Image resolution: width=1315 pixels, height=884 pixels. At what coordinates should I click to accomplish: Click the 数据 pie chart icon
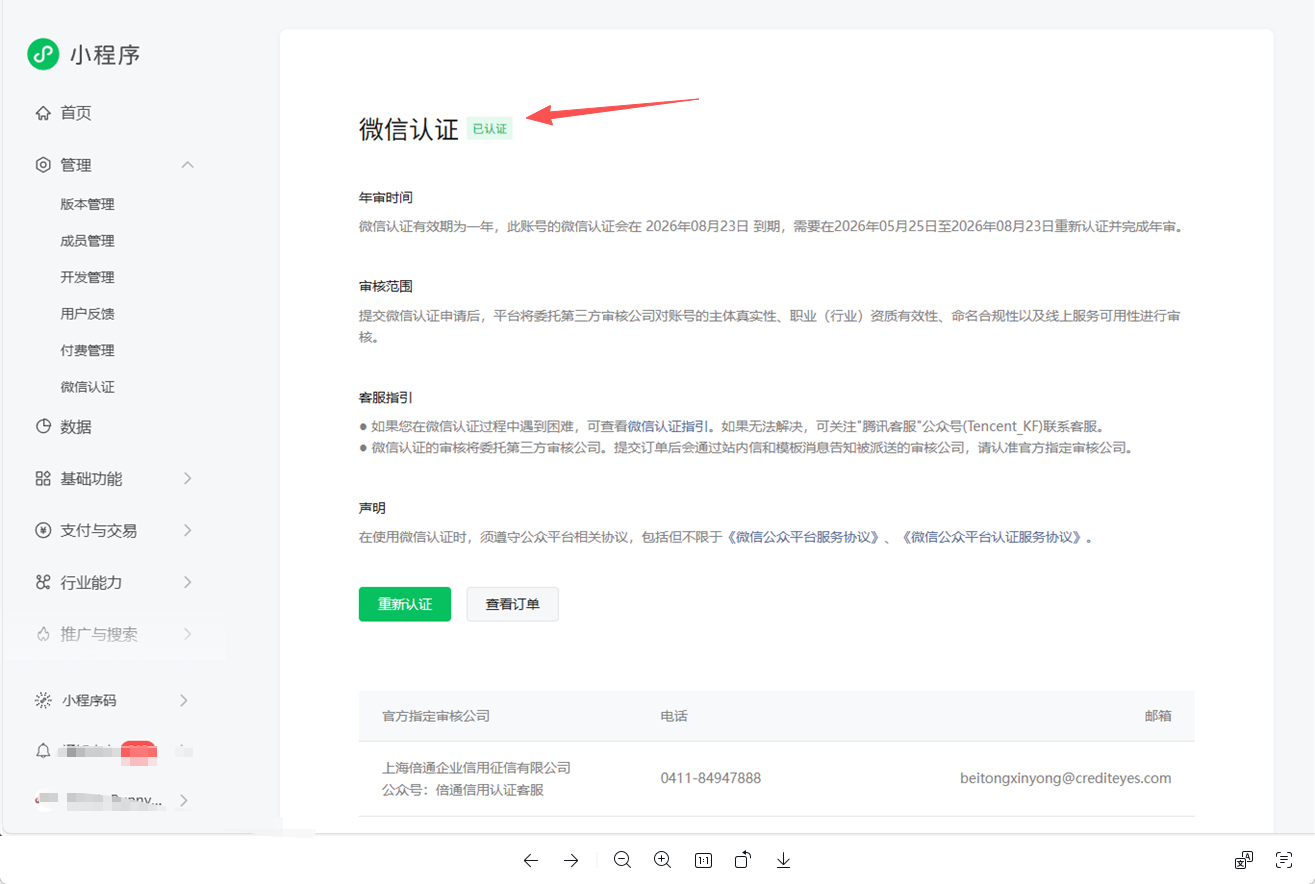(43, 427)
